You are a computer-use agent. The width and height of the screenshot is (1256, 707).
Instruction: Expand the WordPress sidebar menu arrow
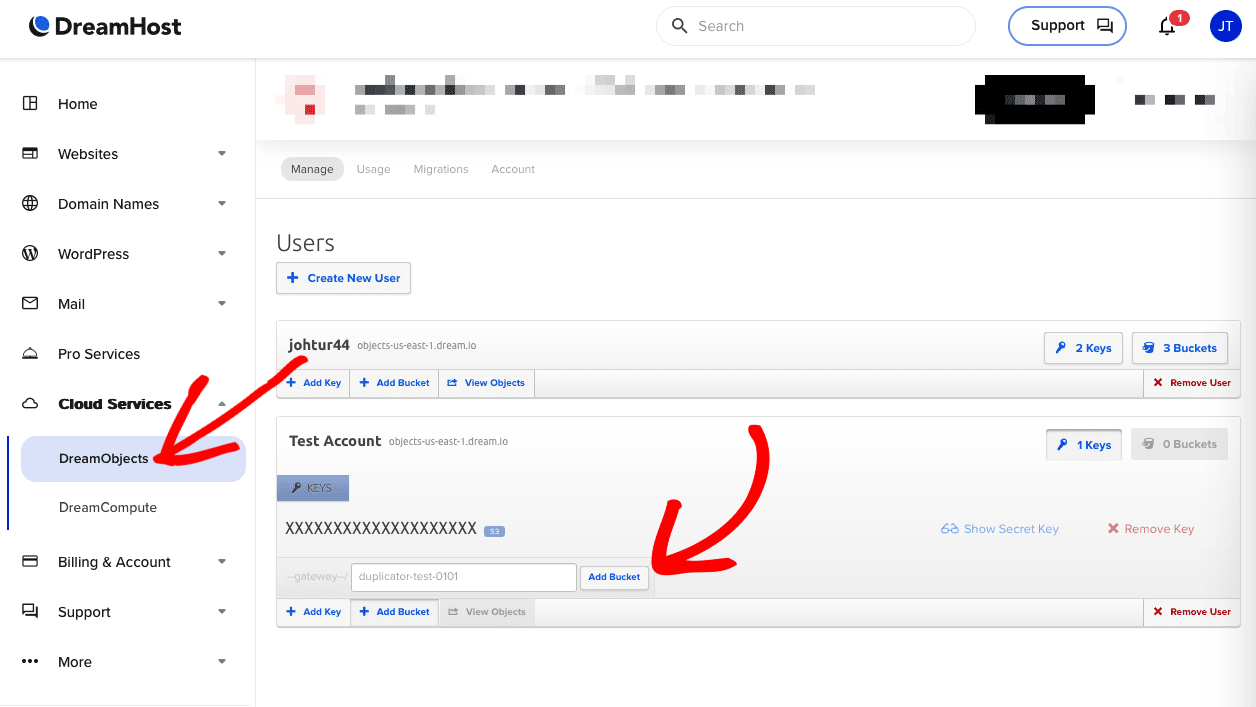[x=222, y=254]
